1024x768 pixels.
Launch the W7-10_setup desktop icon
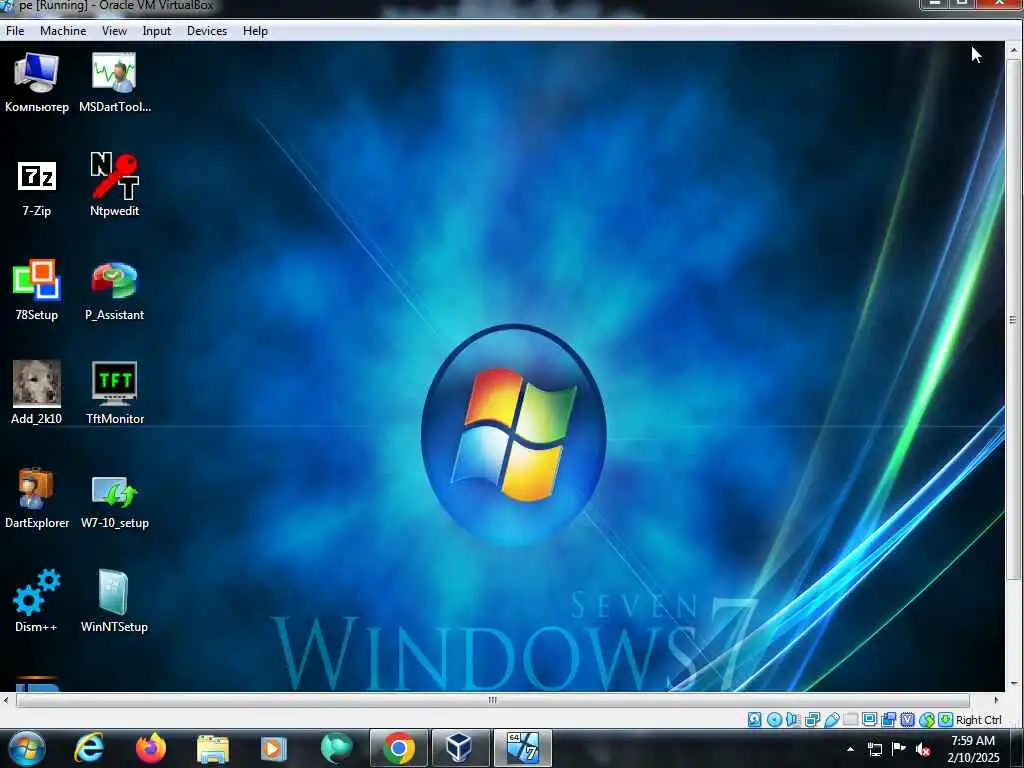(114, 502)
